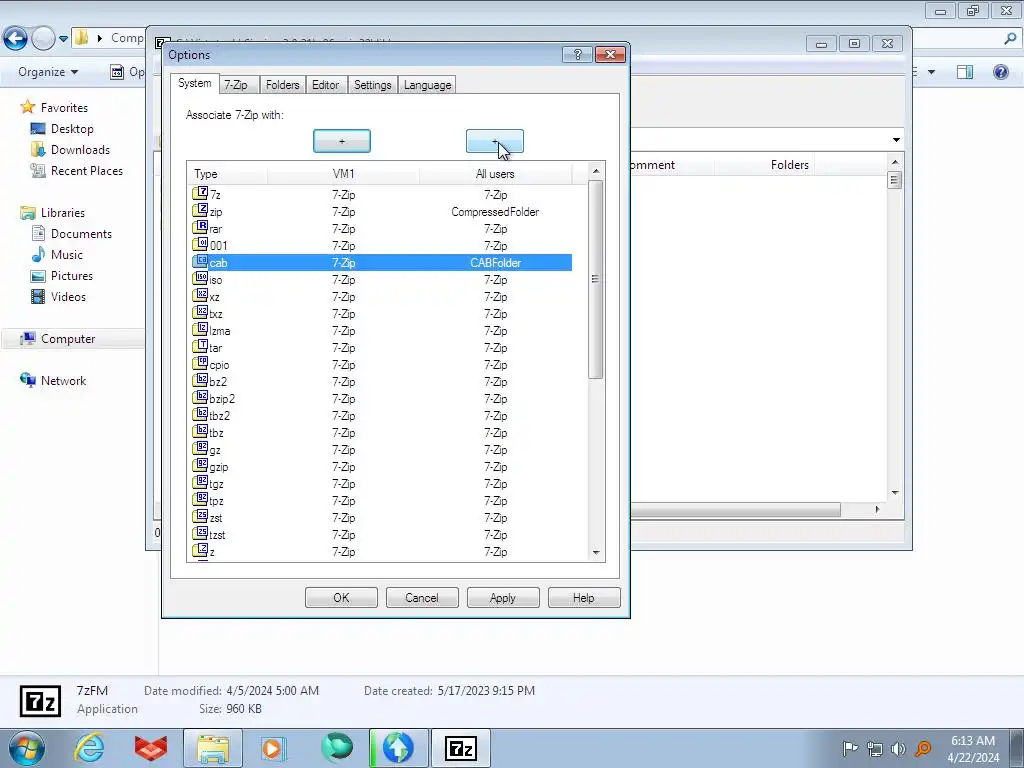Select the 001 file type icon
This screenshot has height=768, width=1024.
(200, 245)
